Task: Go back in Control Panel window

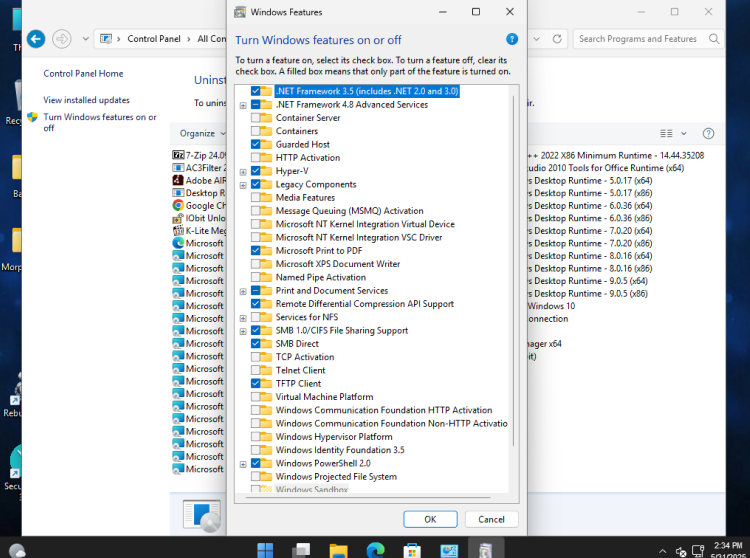Action: [36, 39]
